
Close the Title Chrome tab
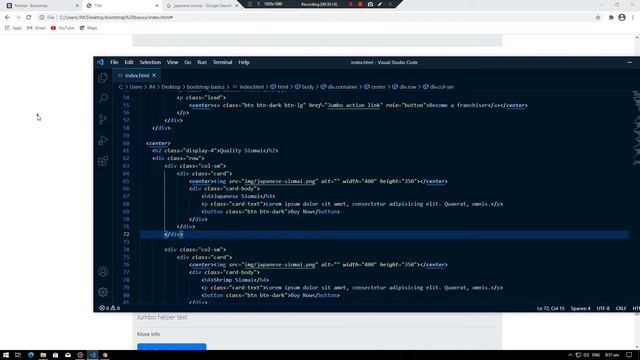click(x=157, y=6)
